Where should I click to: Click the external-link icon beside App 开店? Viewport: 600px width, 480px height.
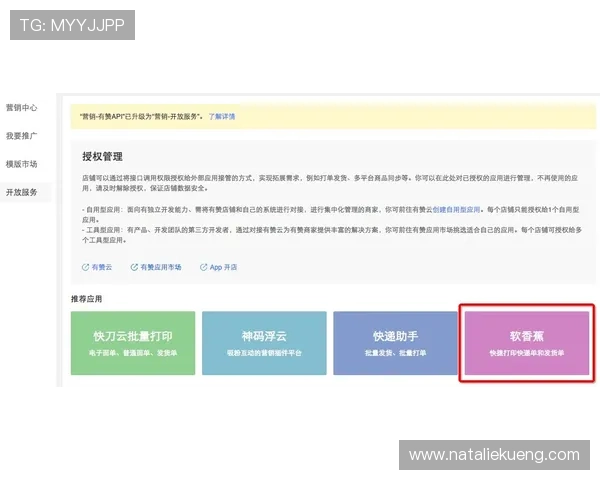pos(204,267)
